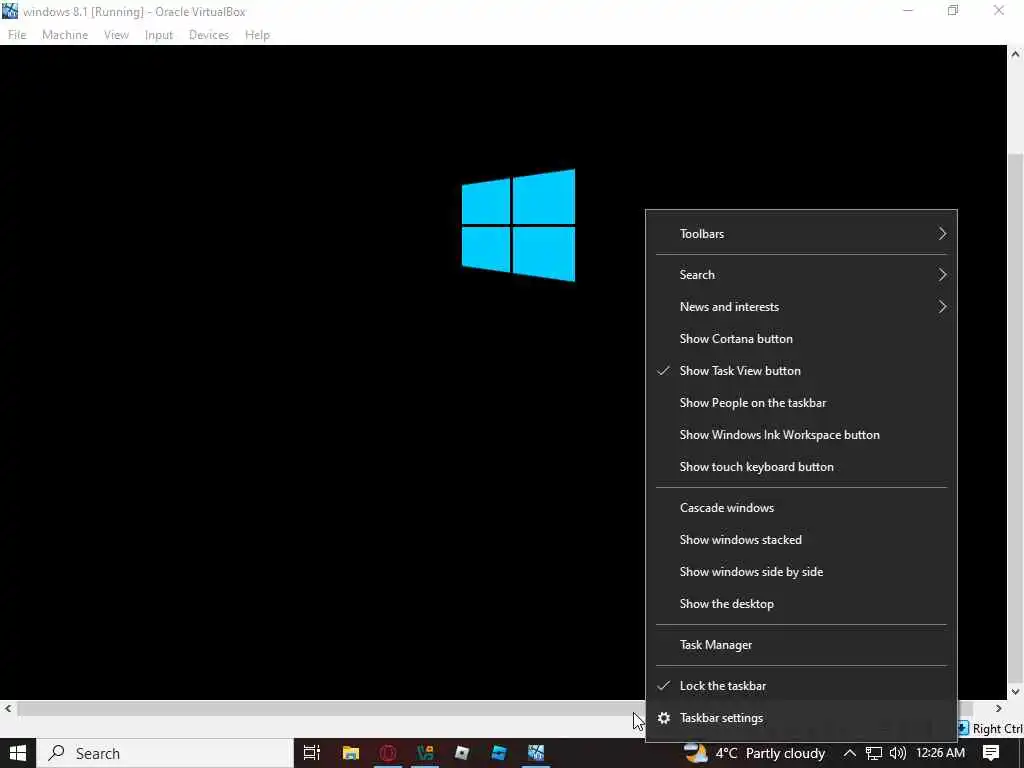Close the VirtualBox window
The height and width of the screenshot is (768, 1024).
pos(999,10)
